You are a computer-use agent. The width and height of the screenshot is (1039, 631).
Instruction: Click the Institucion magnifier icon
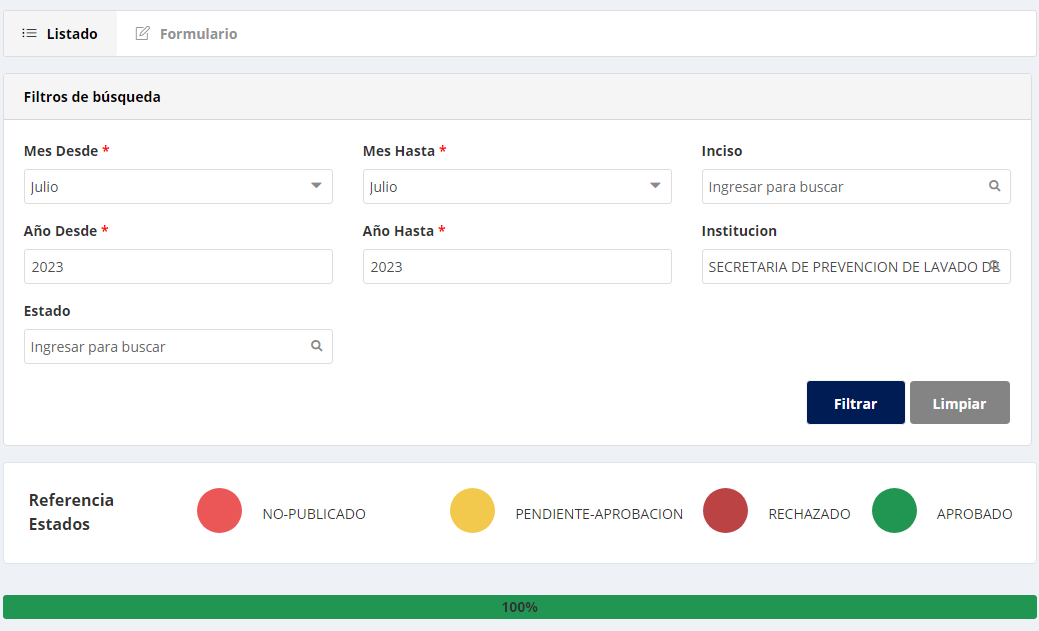coord(995,266)
